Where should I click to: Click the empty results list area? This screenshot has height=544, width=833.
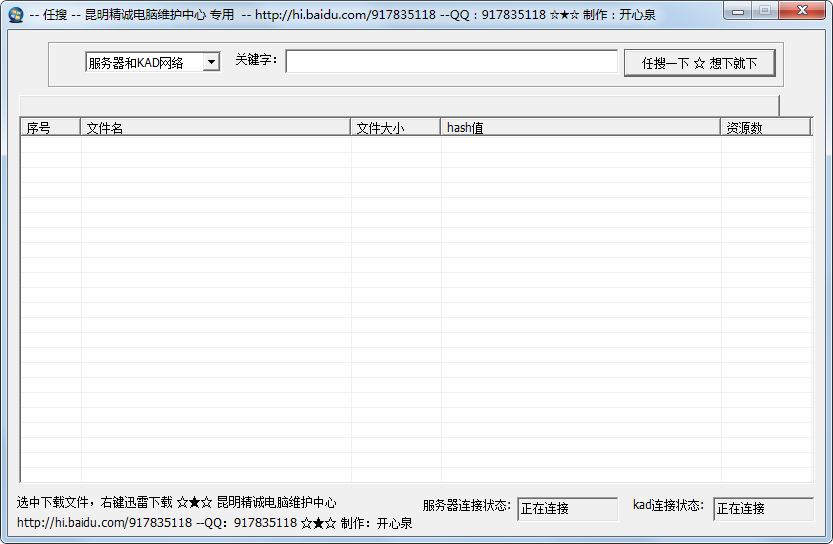[x=415, y=310]
